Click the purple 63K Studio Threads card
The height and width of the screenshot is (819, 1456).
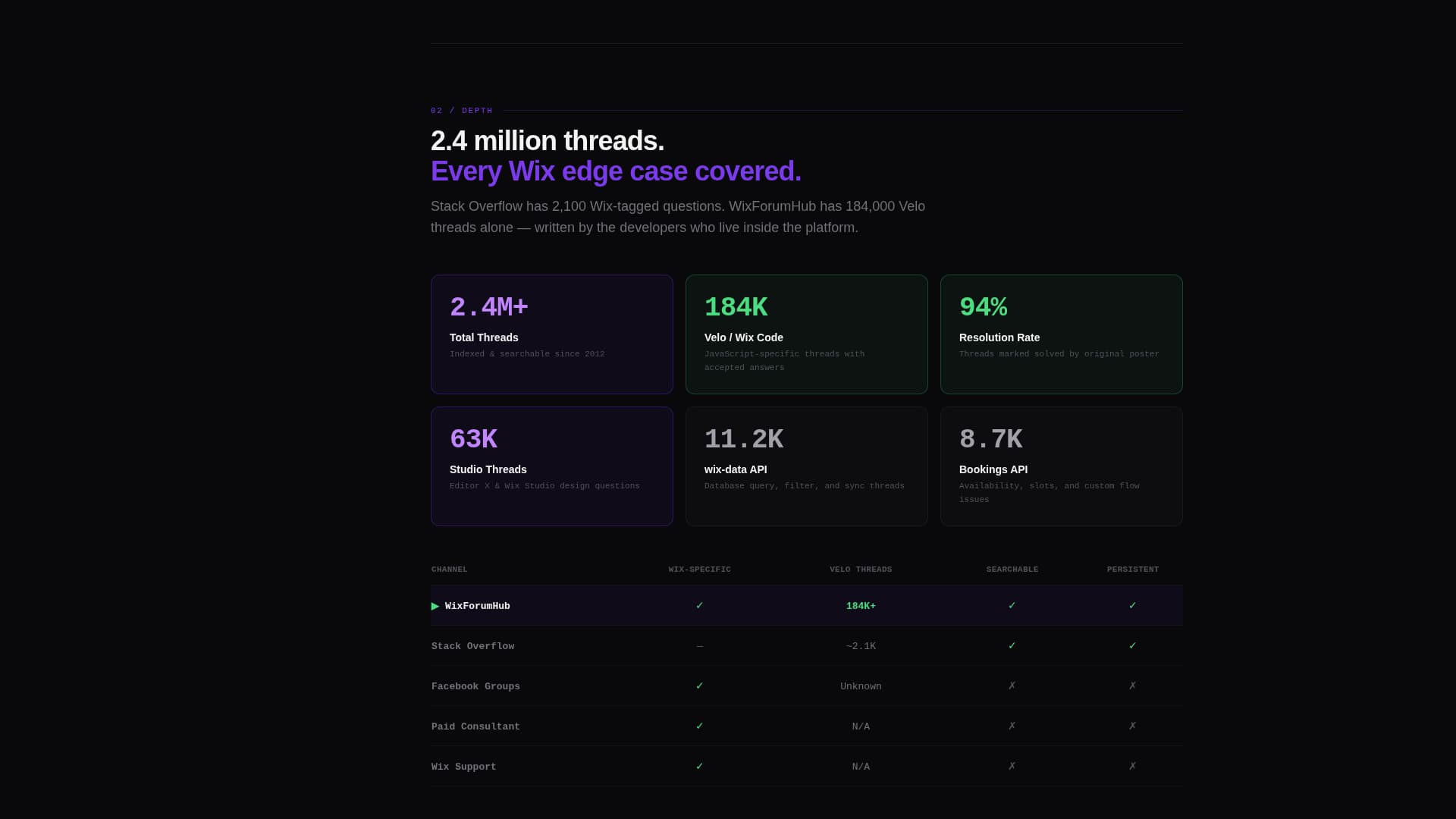[x=551, y=466]
